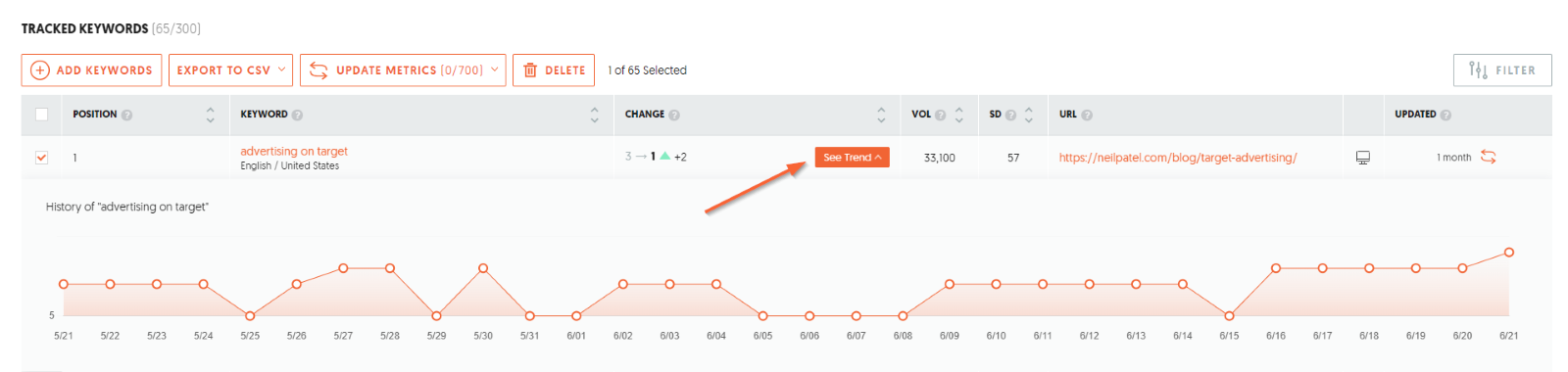Click the help icon beside the CHANGE header
The image size is (1568, 372).
point(674,116)
